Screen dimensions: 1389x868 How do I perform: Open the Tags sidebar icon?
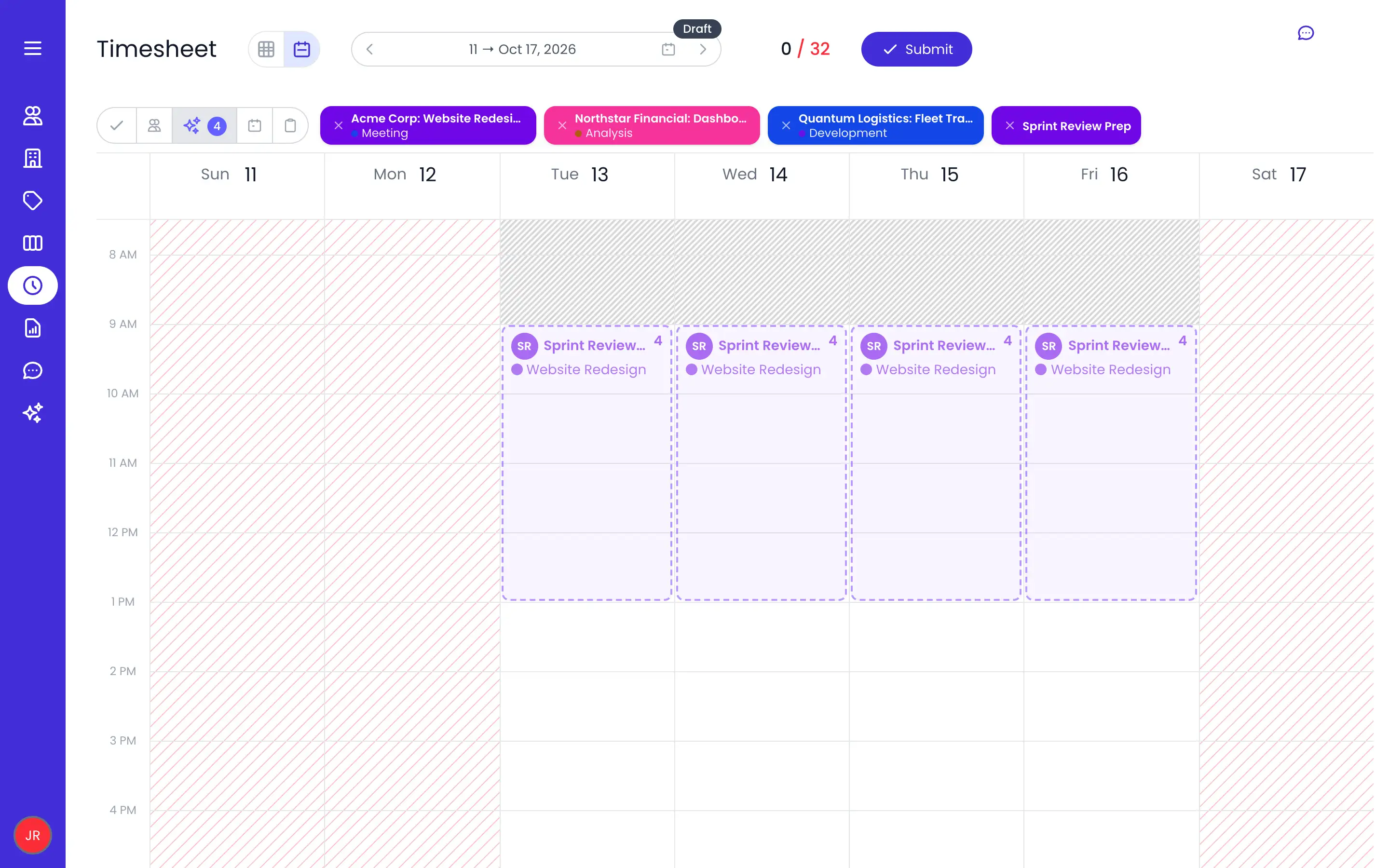click(33, 200)
